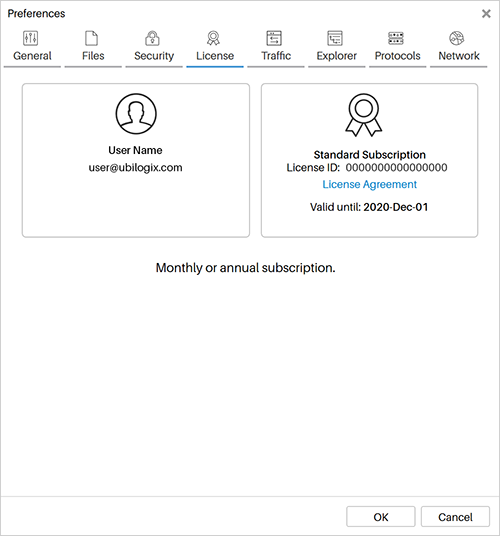Click the General sliders icon
Screen dimensions: 500x536
pos(30,38)
